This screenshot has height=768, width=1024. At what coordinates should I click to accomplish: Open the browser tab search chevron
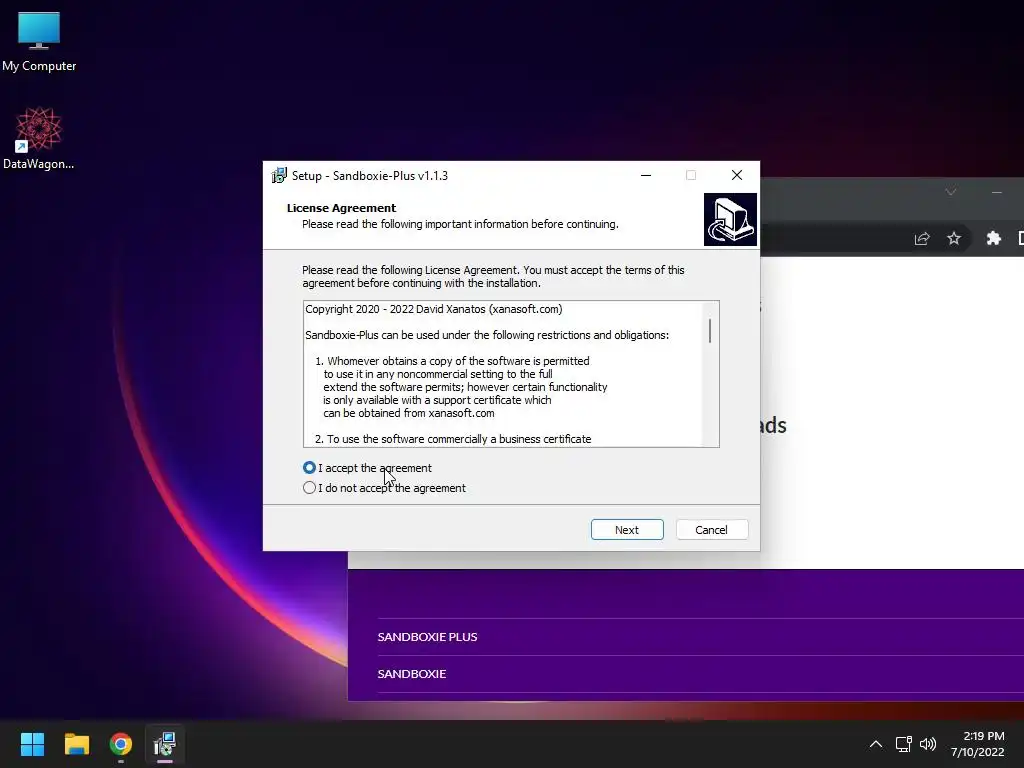point(951,191)
